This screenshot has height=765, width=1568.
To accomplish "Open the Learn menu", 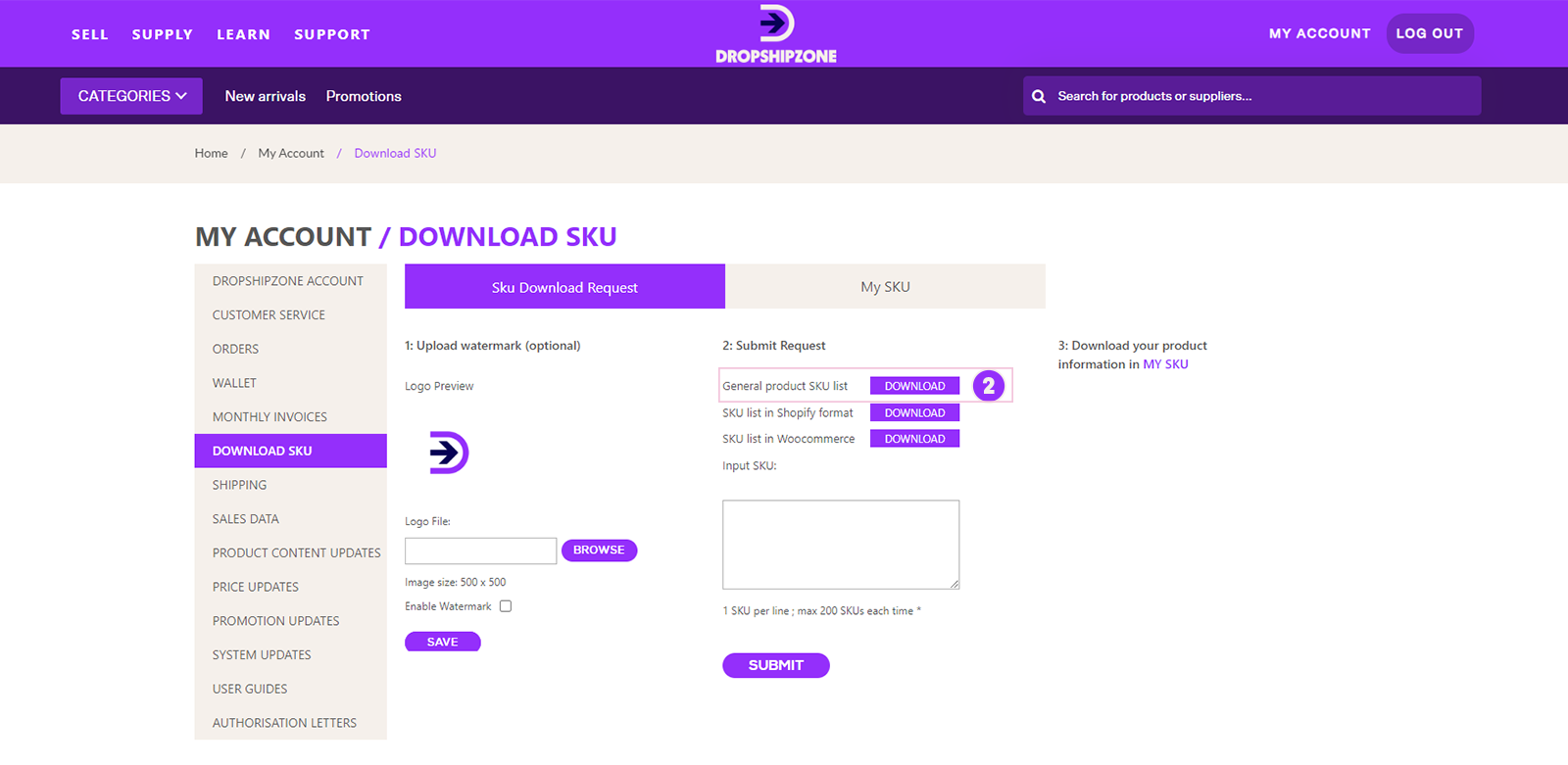I will pyautogui.click(x=243, y=34).
